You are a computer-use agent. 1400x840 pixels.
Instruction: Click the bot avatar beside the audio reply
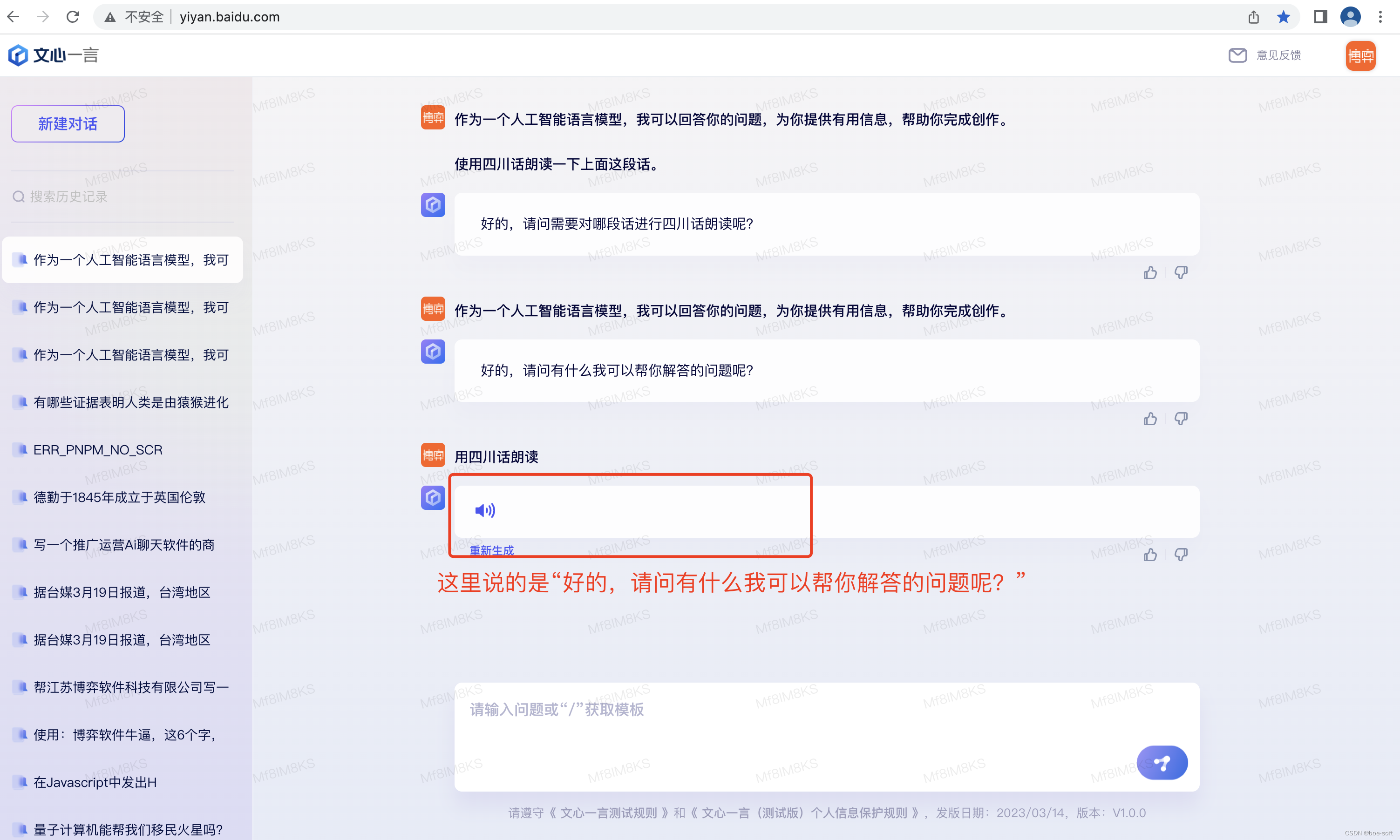tap(433, 498)
